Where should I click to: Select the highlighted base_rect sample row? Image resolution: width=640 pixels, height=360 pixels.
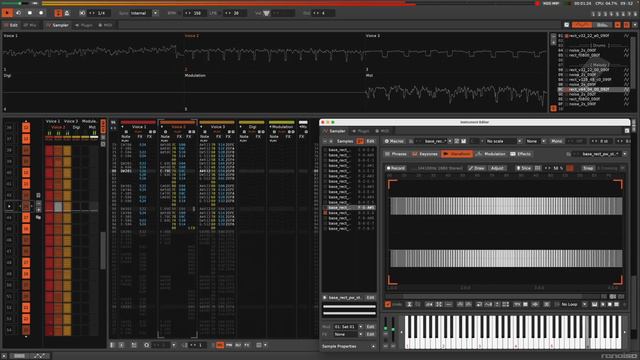pyautogui.click(x=349, y=207)
